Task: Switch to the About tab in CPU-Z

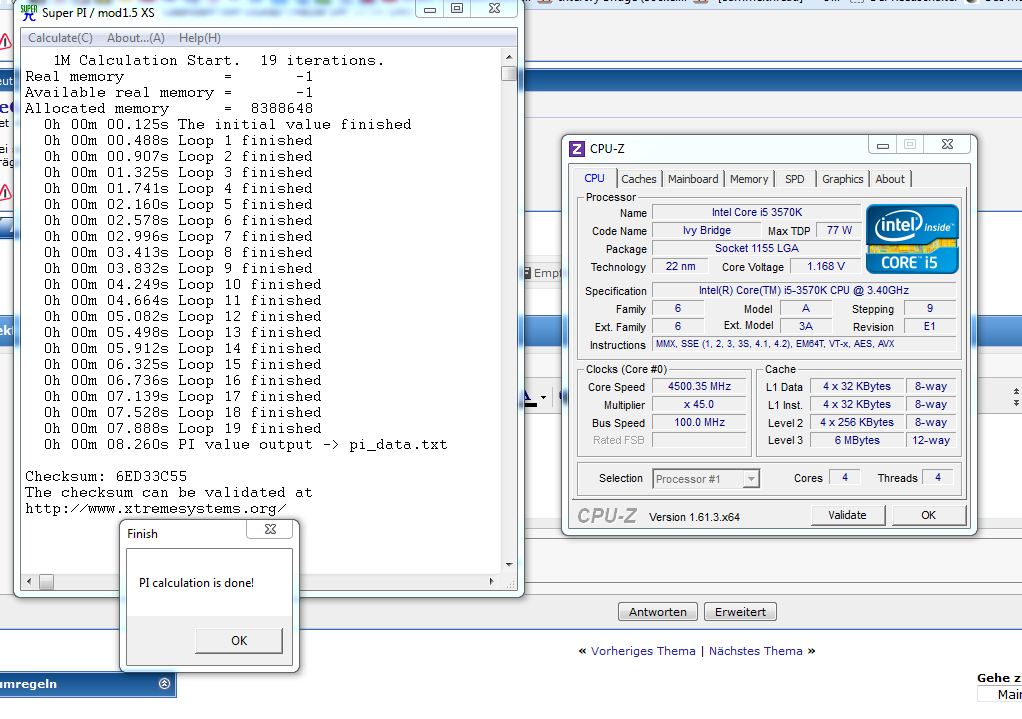Action: [x=890, y=179]
